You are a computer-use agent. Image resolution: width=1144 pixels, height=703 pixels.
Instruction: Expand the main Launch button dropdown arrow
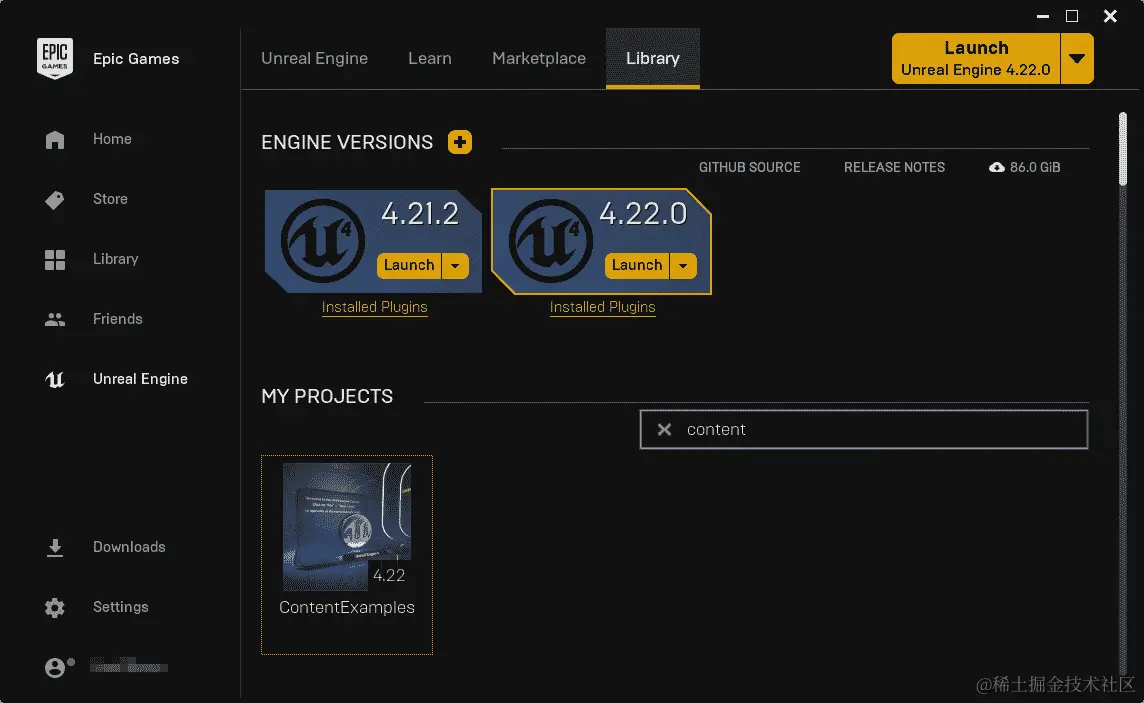click(1077, 58)
